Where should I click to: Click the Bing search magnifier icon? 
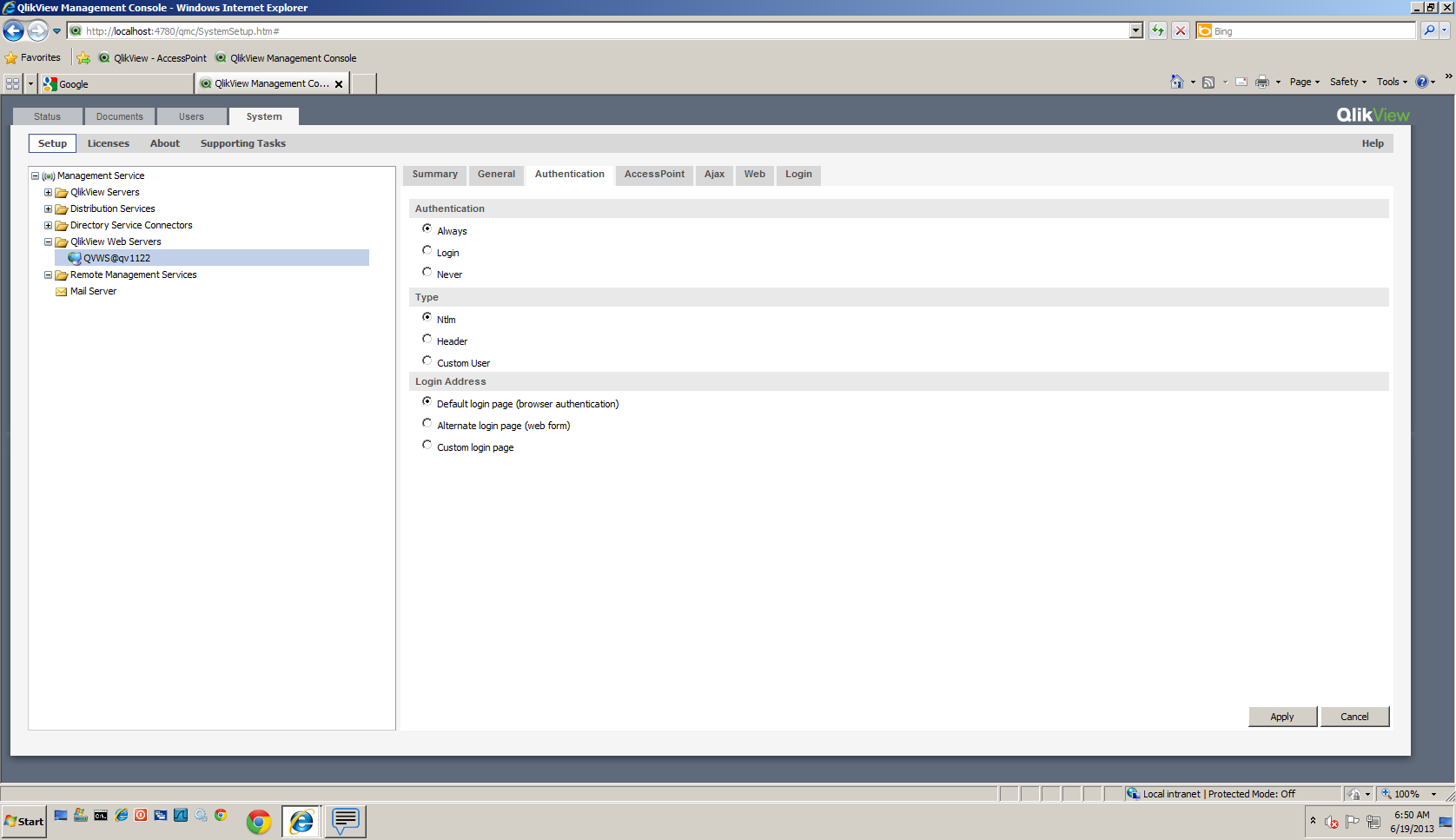(1429, 30)
